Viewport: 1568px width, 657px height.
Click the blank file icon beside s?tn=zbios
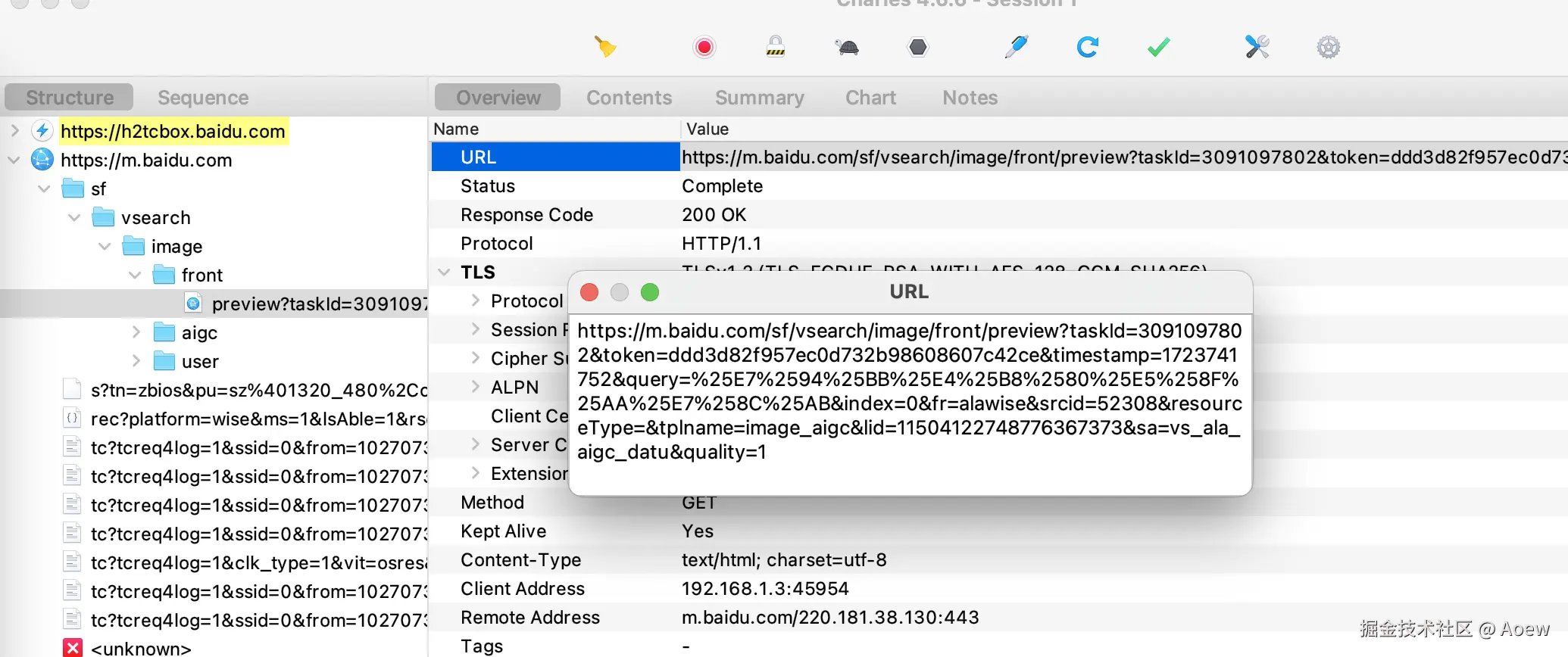(x=73, y=390)
